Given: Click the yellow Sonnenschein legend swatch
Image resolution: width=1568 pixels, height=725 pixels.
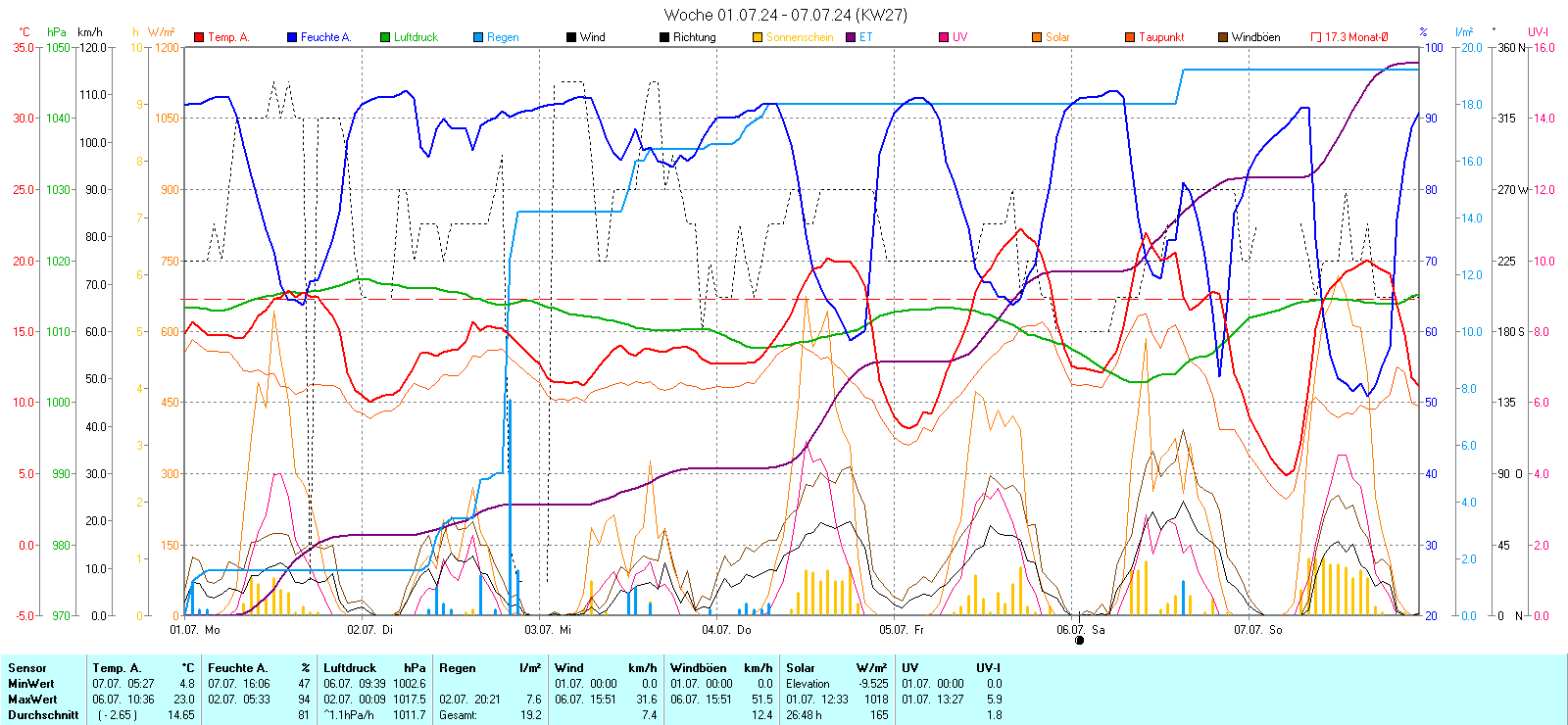Looking at the screenshot, I should coord(758,37).
